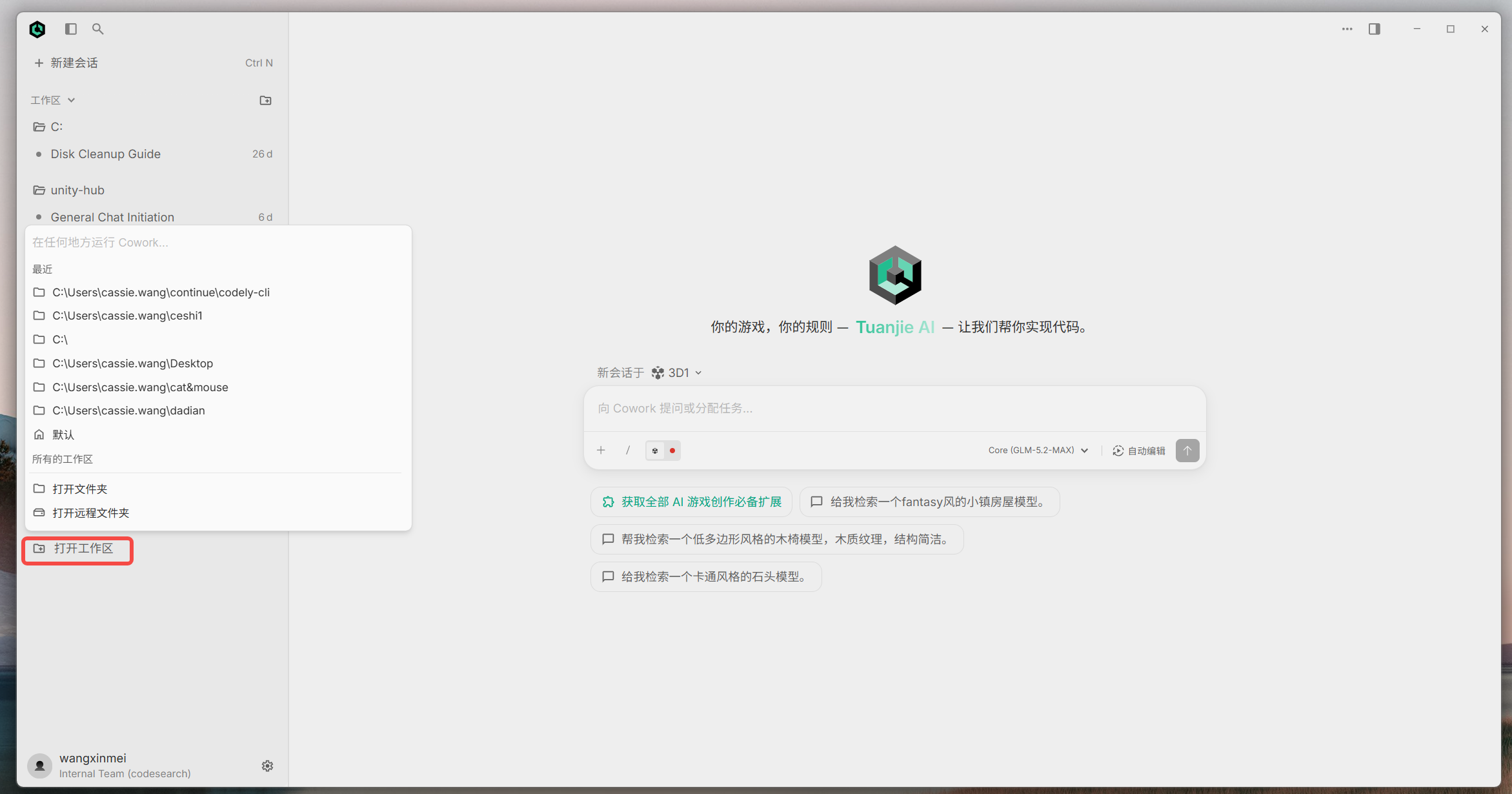Click the 最近 section label
The image size is (1512, 794).
click(43, 269)
